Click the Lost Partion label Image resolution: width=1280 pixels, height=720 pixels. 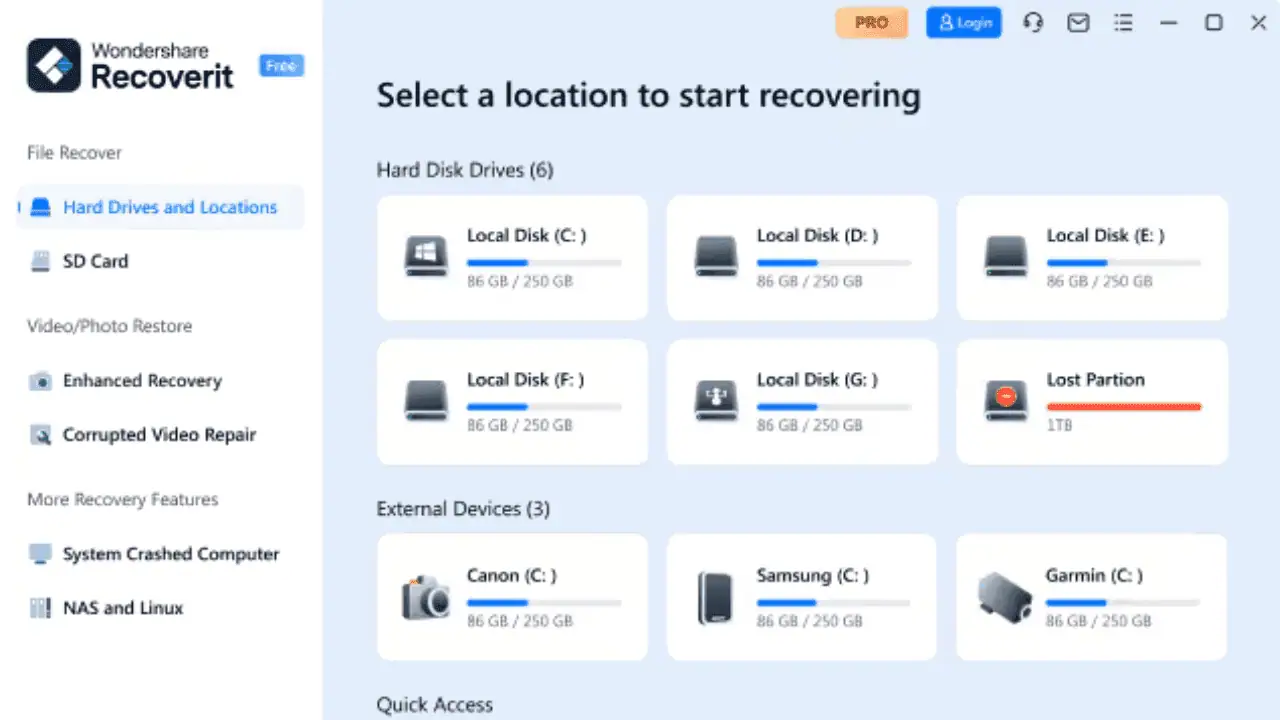pyautogui.click(x=1095, y=380)
